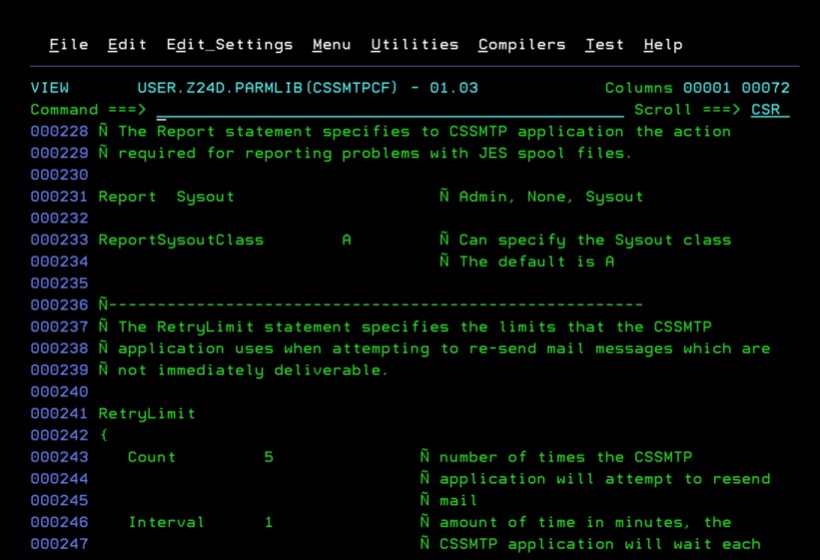Click 'CSSMTP application will wait each' comment
The image size is (820, 560).
click(590, 544)
